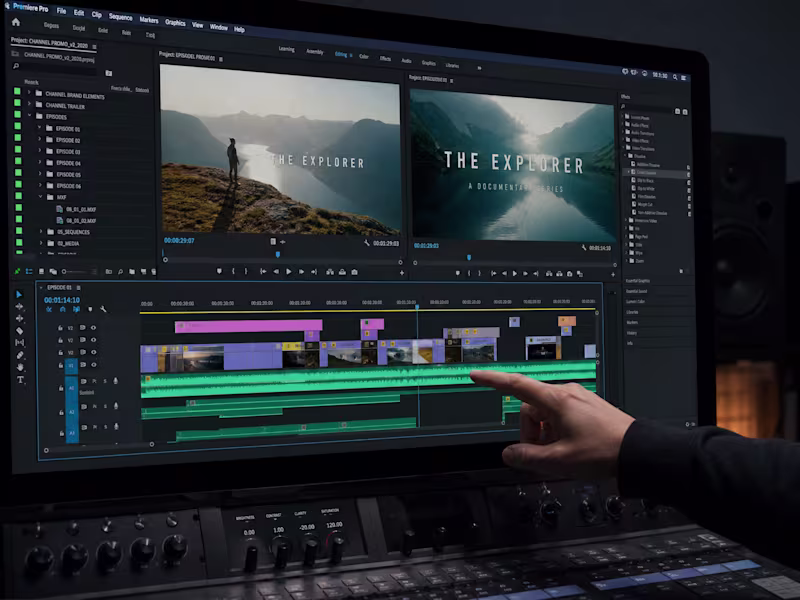
Task: Expand 05_SEQUENCES bin
Action: (41, 231)
